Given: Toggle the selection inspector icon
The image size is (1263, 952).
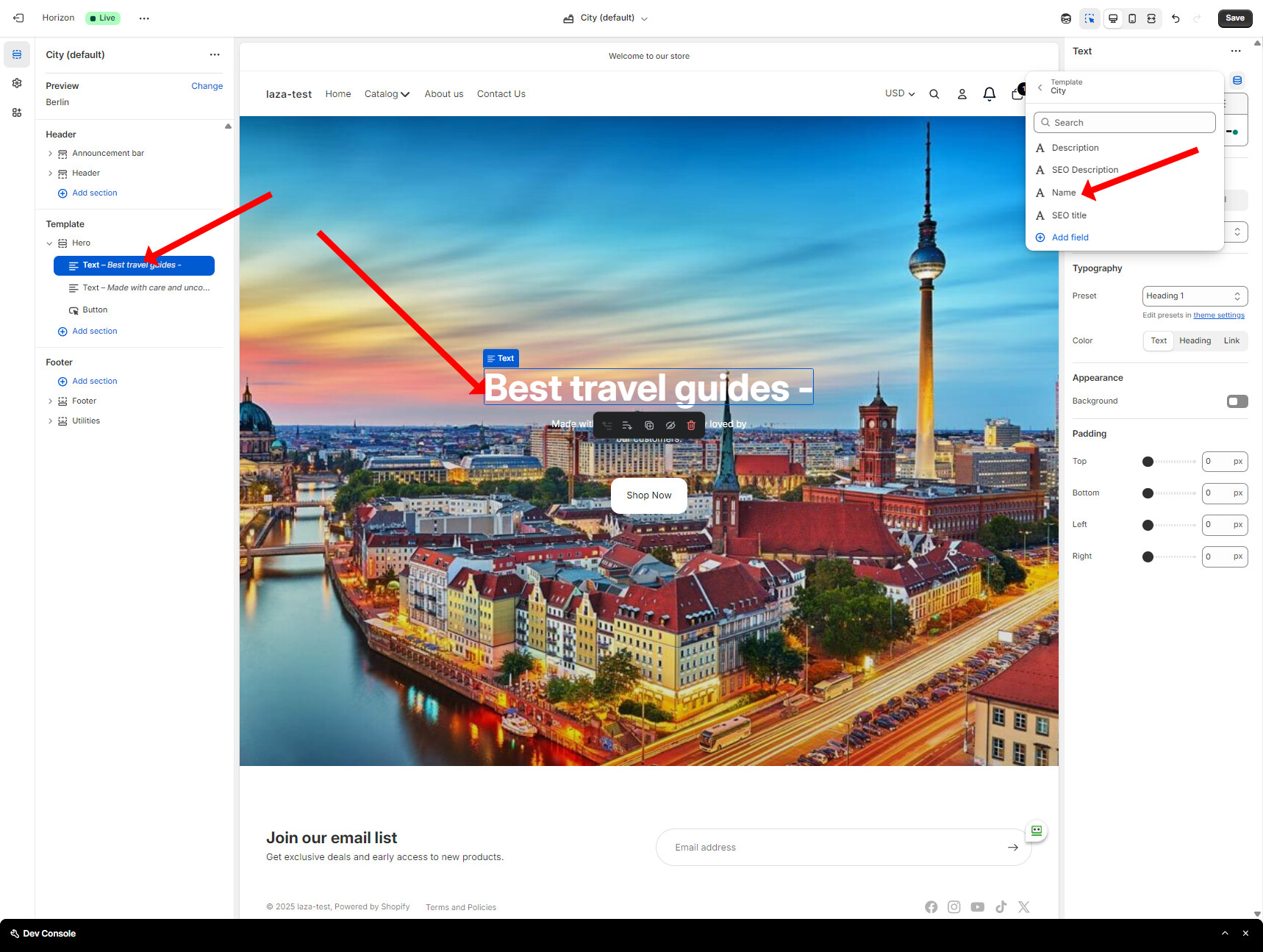Looking at the screenshot, I should click(1090, 18).
